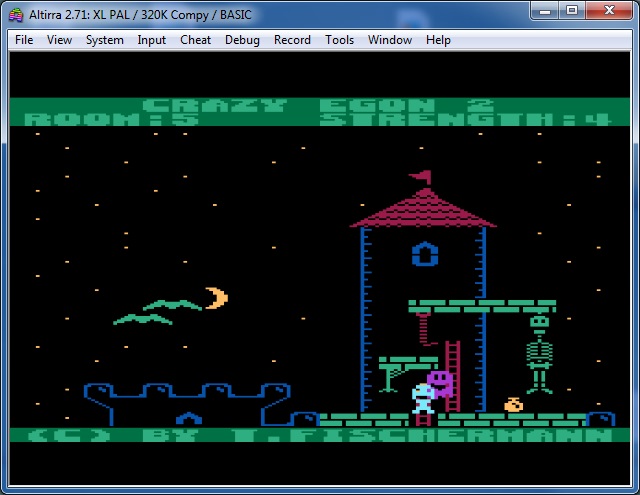The image size is (640, 495).
Task: Maximize the Altirra window
Action: [572, 11]
